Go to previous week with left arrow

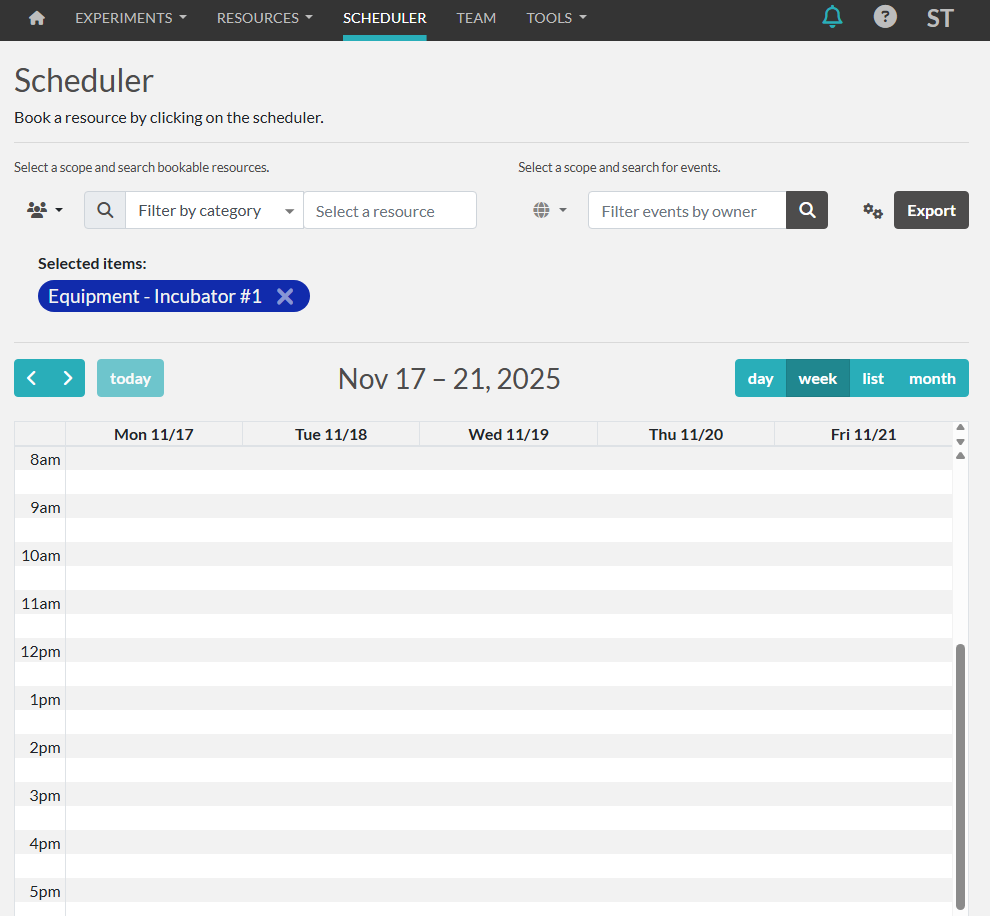32,378
